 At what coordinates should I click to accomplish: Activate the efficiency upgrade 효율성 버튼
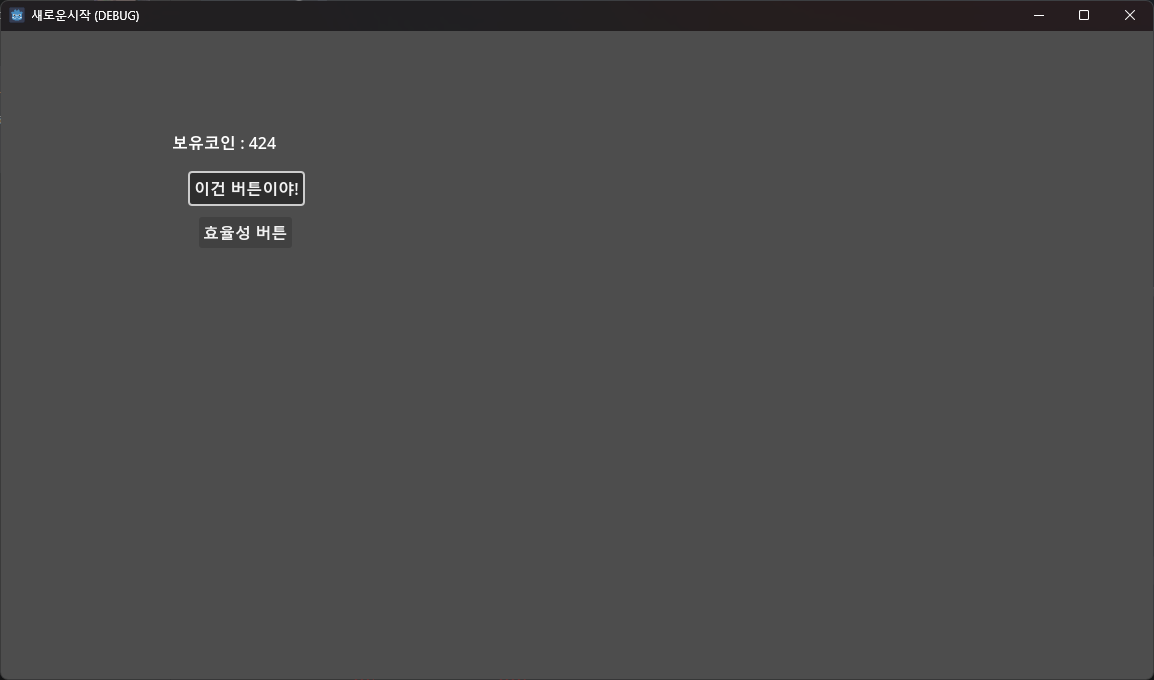pyautogui.click(x=245, y=233)
